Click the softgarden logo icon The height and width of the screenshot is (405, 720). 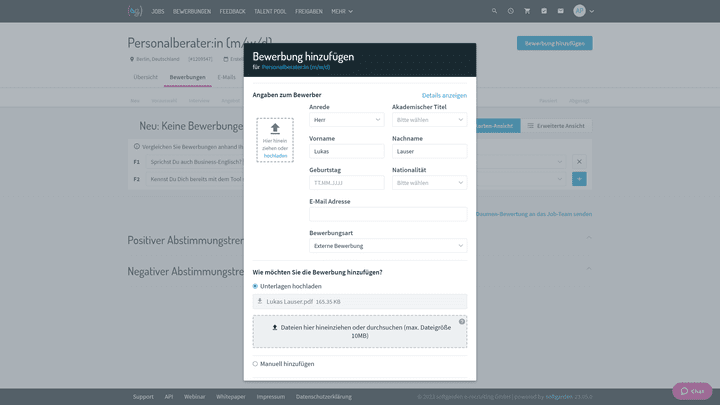134,11
